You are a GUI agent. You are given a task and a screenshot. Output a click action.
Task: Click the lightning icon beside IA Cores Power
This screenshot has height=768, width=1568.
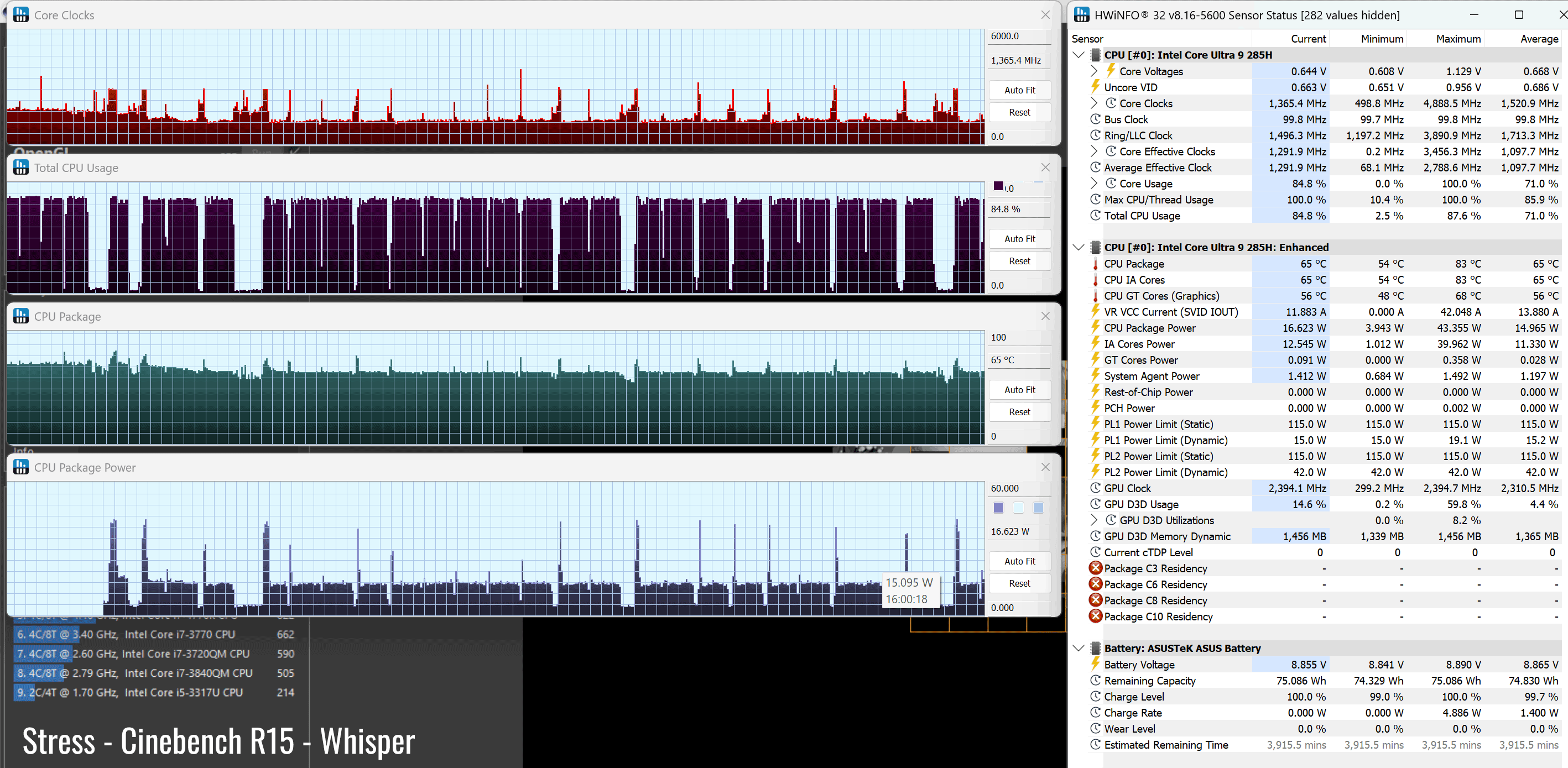point(1095,343)
